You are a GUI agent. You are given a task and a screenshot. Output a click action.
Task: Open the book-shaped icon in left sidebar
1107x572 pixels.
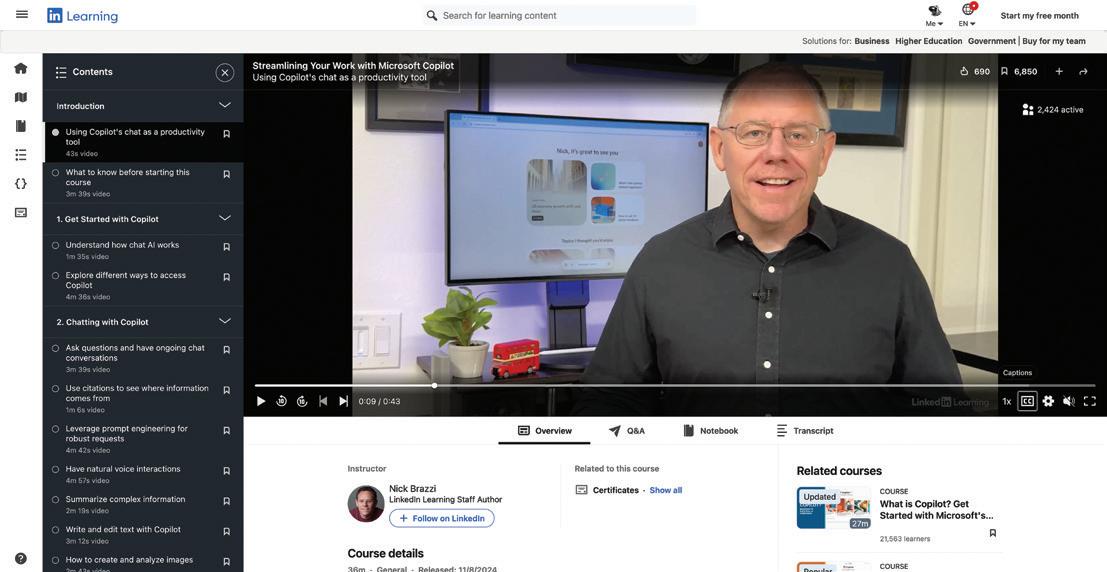(20, 126)
